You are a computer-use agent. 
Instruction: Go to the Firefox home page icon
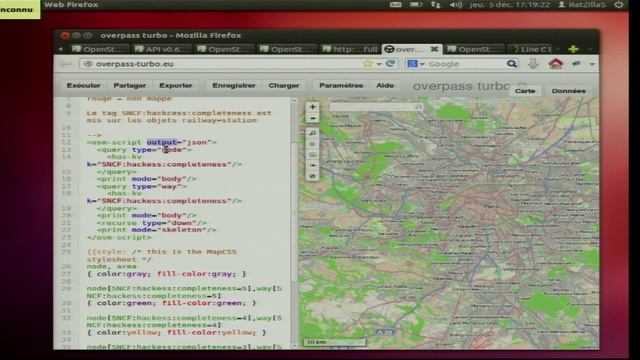556,64
